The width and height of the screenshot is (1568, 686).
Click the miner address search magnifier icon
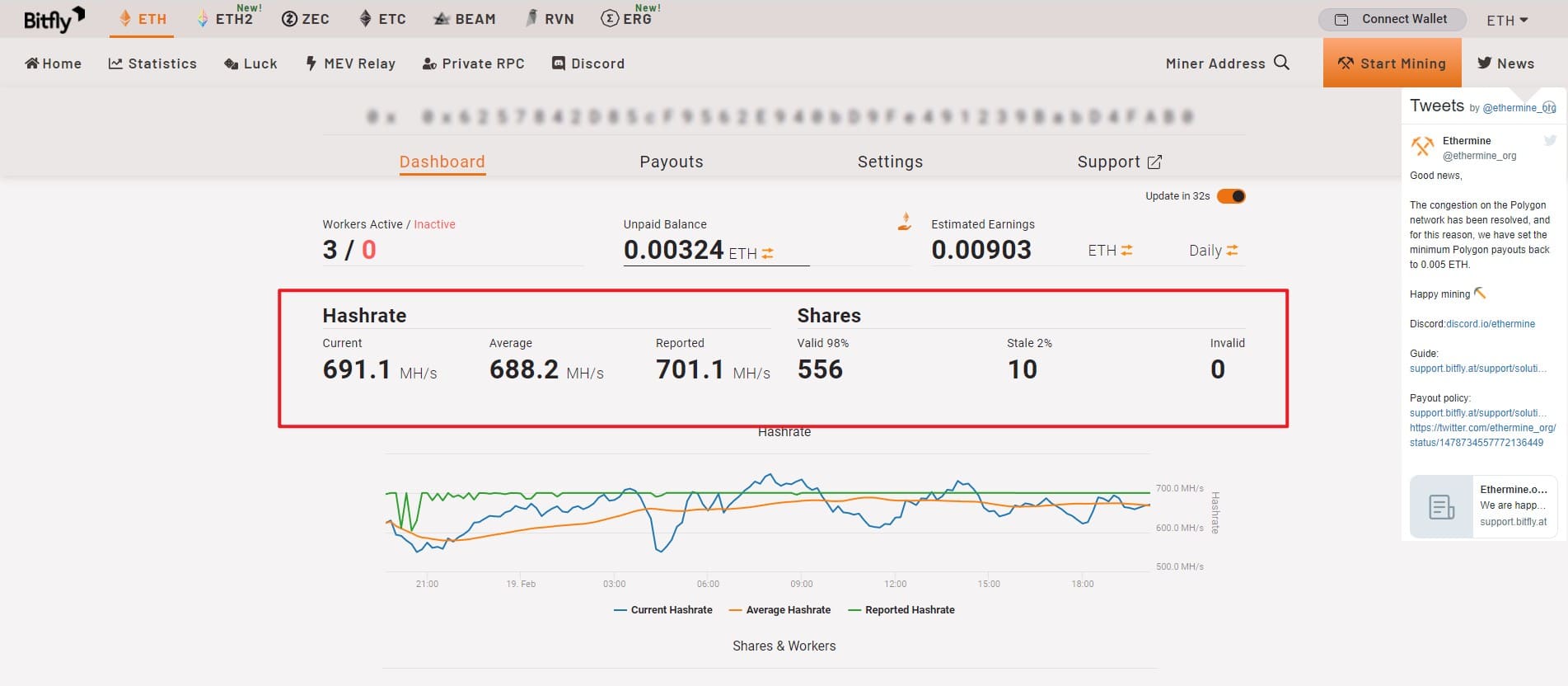click(x=1281, y=63)
